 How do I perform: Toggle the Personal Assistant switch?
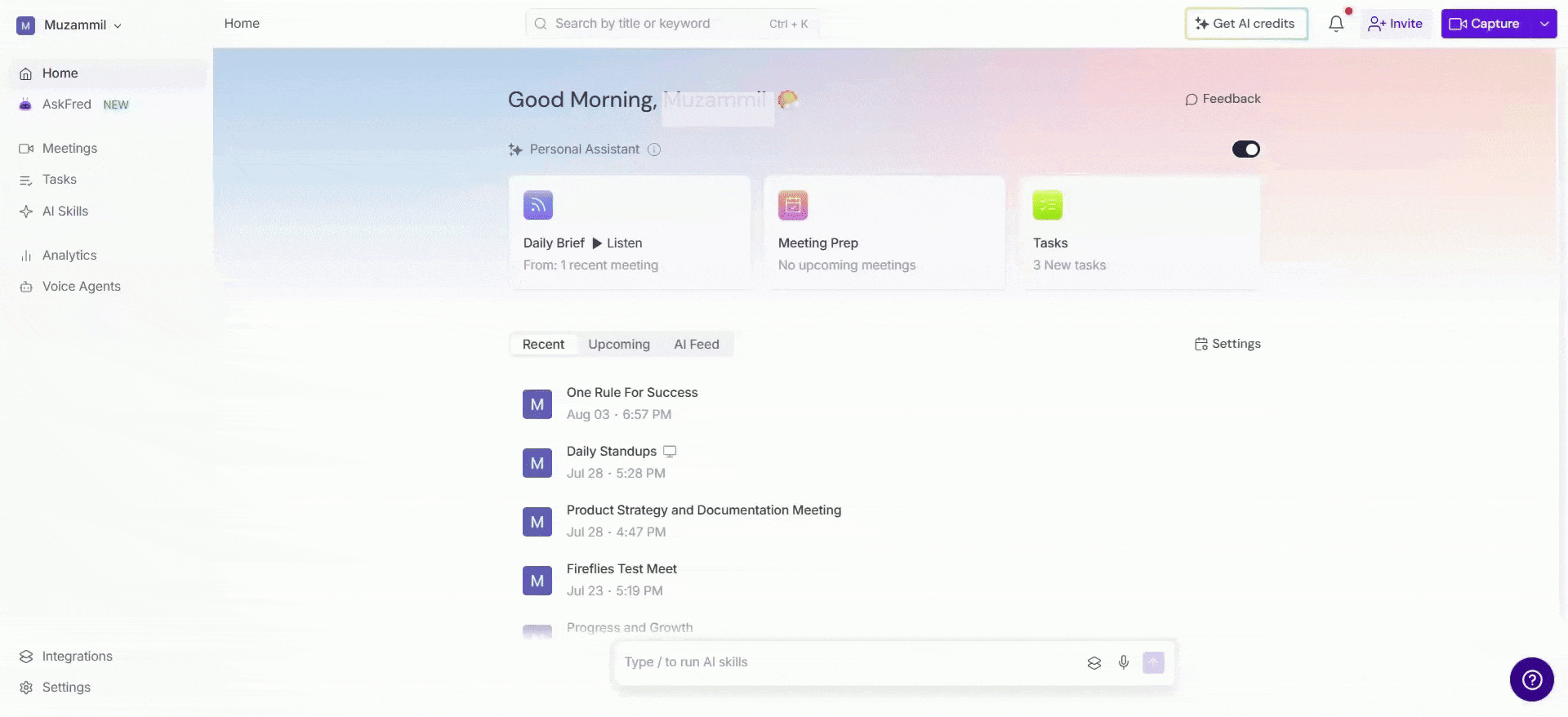pyautogui.click(x=1246, y=149)
